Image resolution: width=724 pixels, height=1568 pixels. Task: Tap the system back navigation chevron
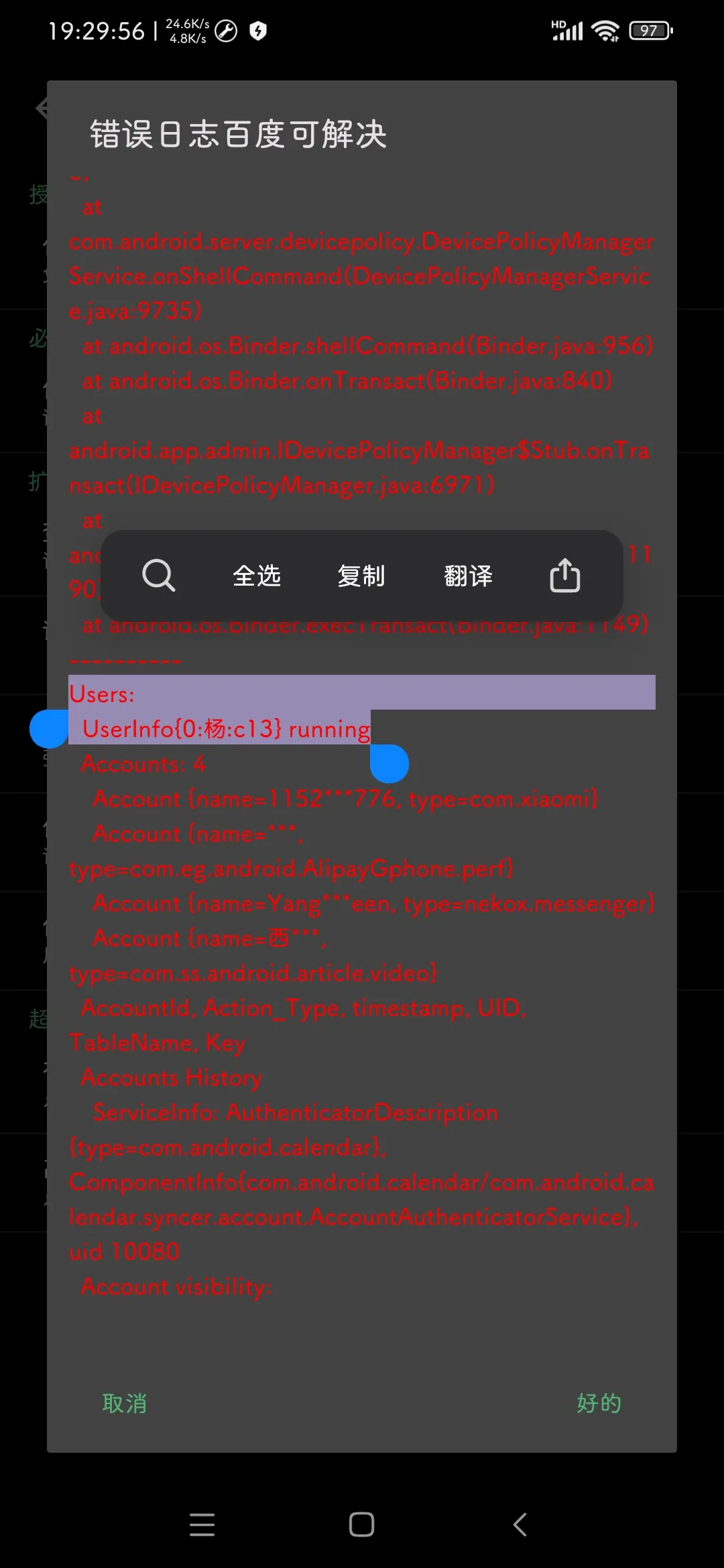[x=520, y=1524]
